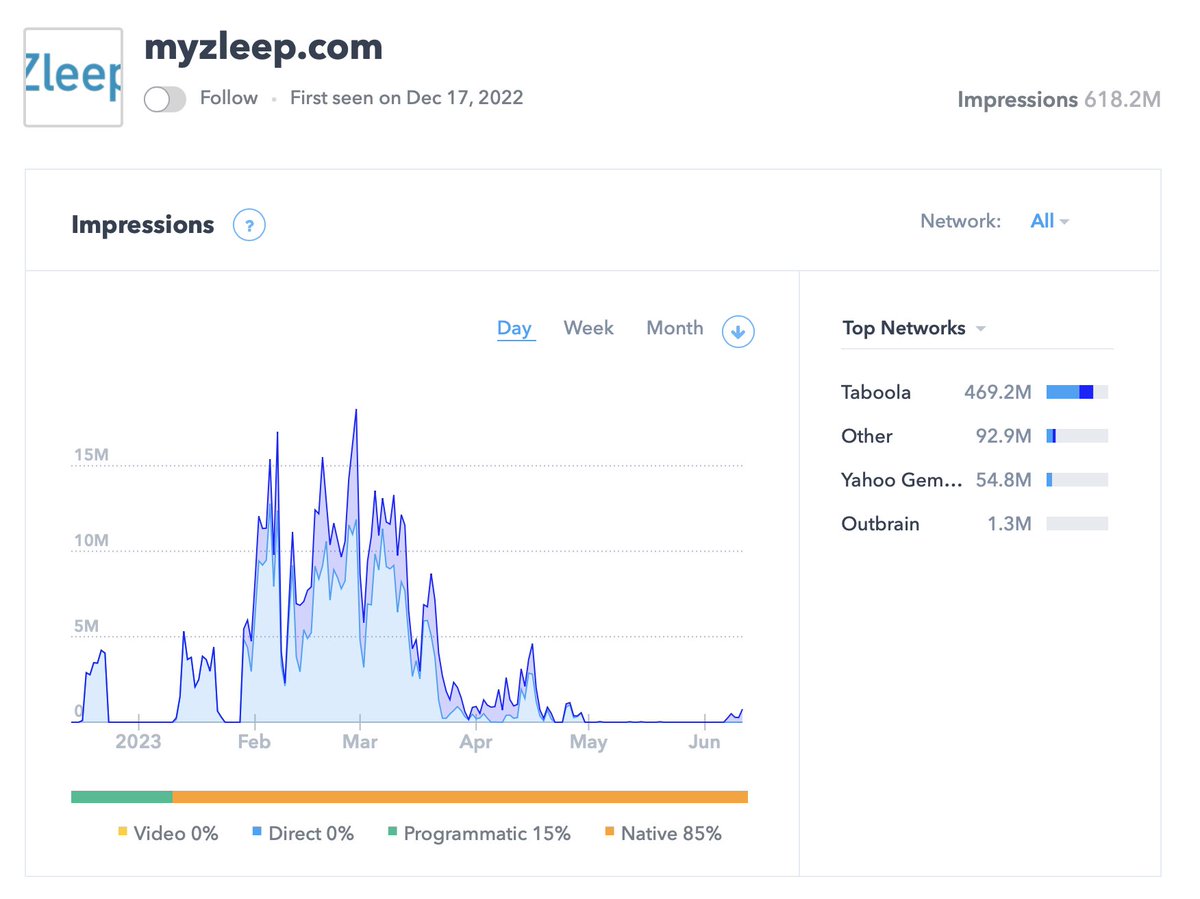Viewport: 1200px width, 899px height.
Task: Click the Outbrain 1.3M value
Action: click(x=1010, y=524)
